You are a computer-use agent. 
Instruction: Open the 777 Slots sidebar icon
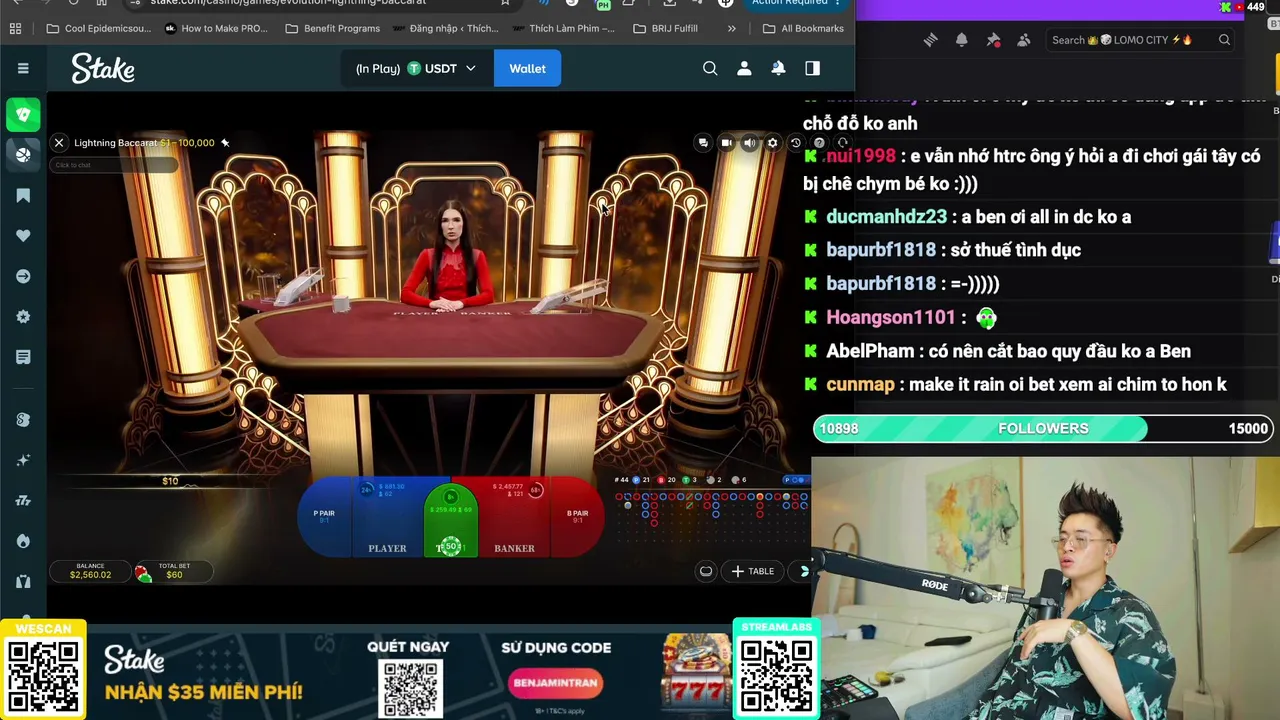pos(23,500)
